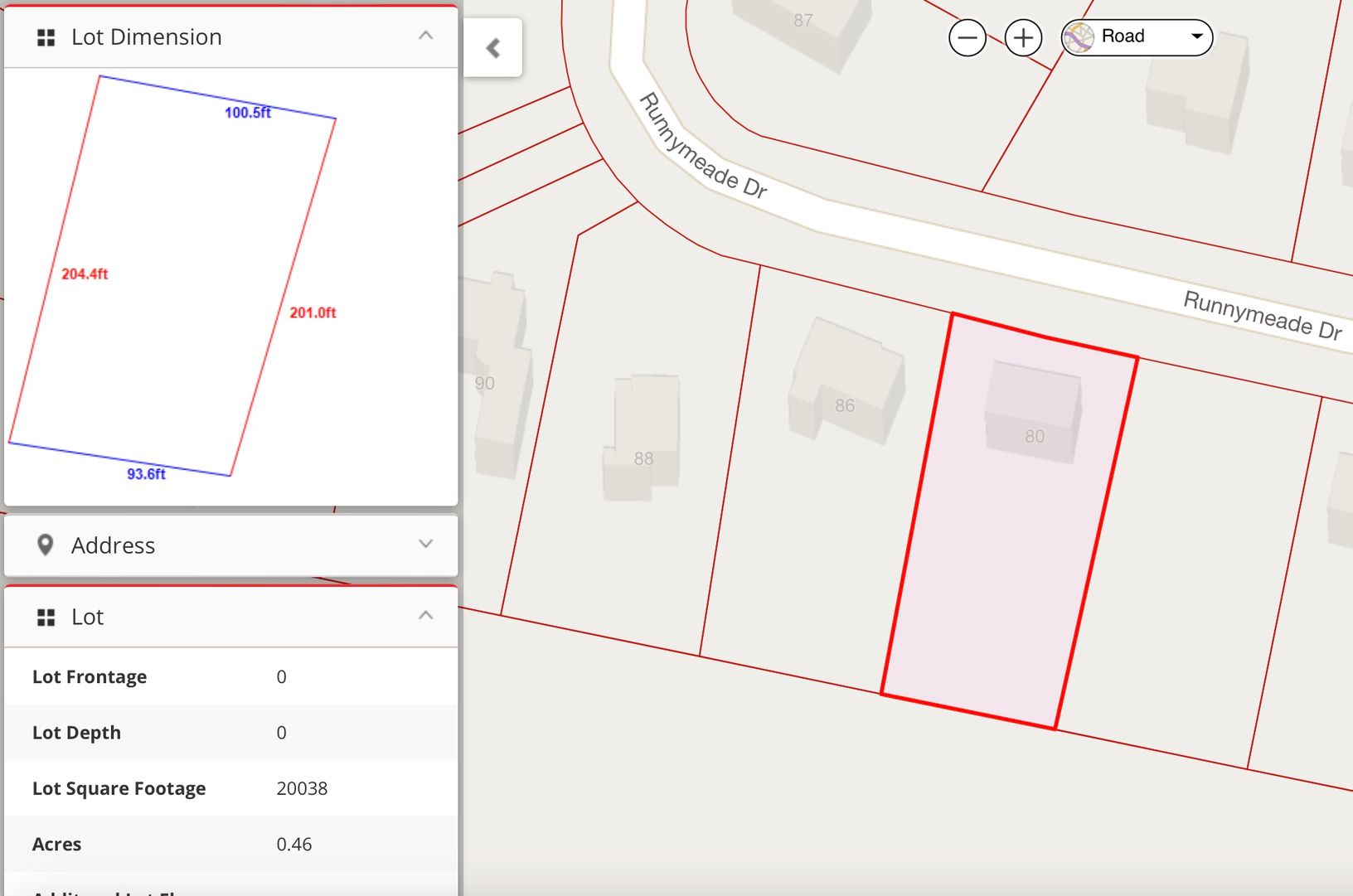The height and width of the screenshot is (896, 1353).
Task: Click the Lot Dimension grid icon
Action: [46, 37]
